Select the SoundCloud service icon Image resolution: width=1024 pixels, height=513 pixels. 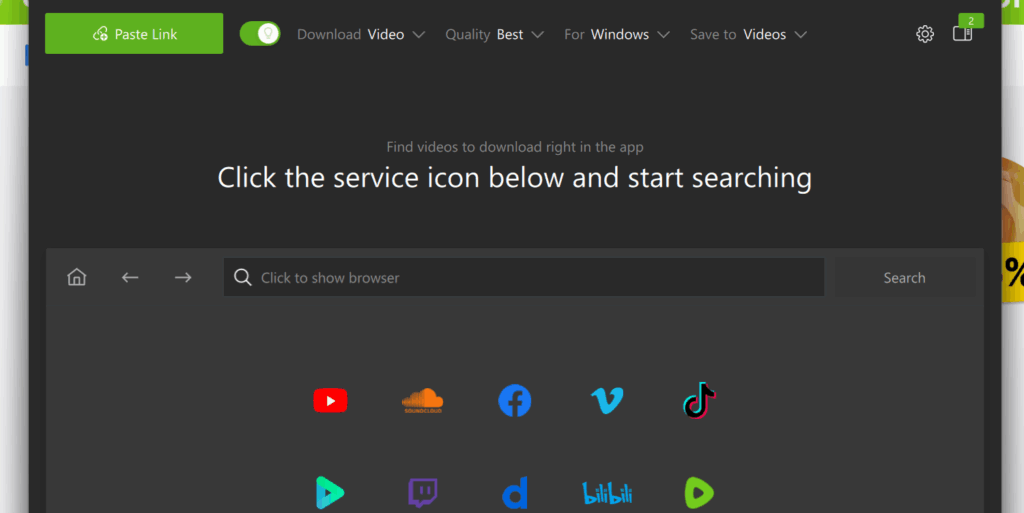(423, 401)
